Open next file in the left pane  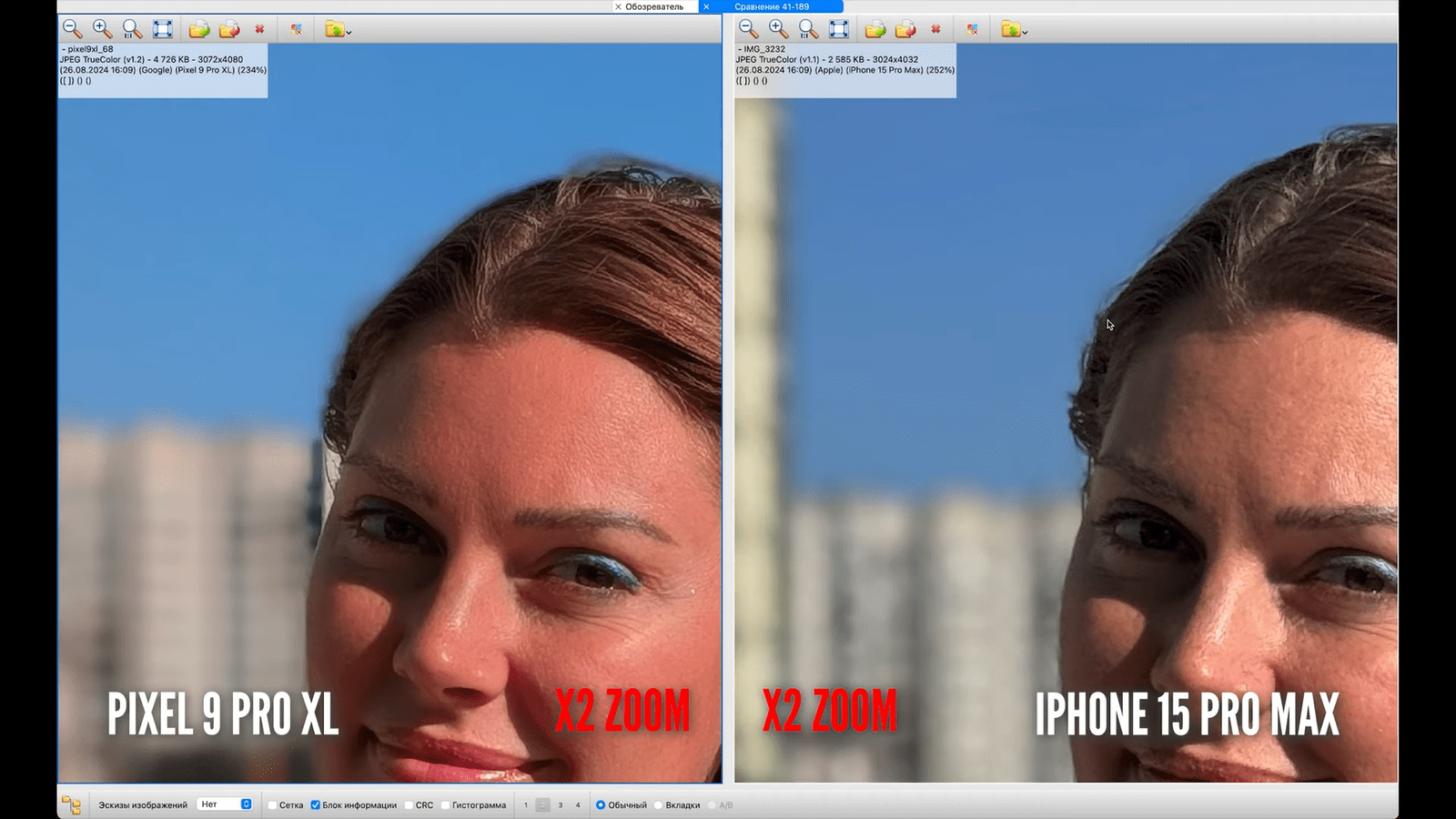(199, 29)
